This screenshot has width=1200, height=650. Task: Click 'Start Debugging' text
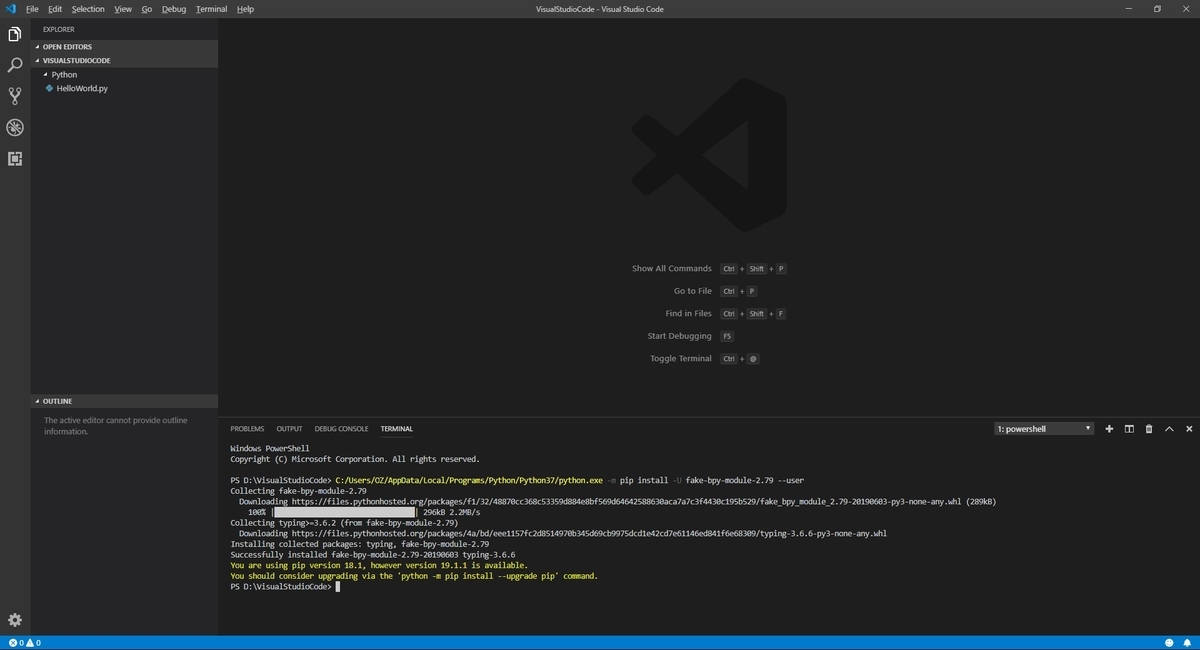[680, 336]
